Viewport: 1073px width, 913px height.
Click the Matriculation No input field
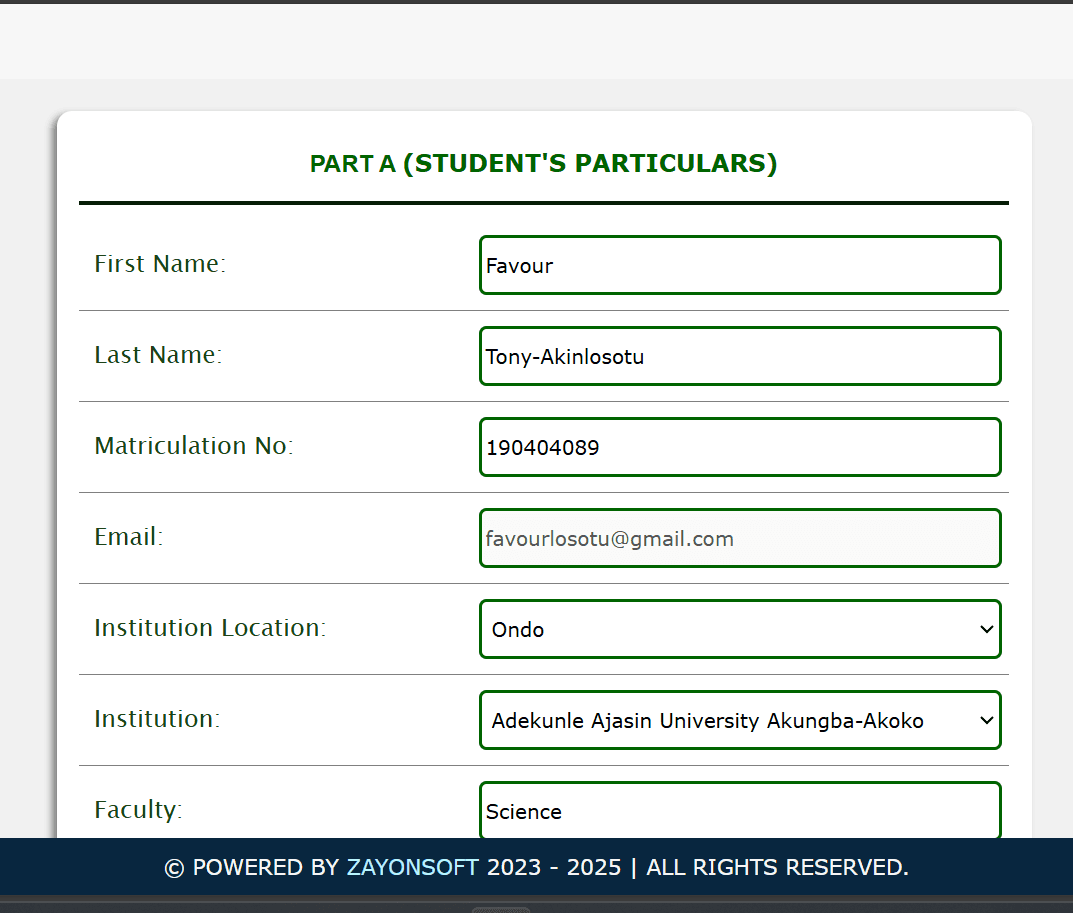click(x=740, y=447)
